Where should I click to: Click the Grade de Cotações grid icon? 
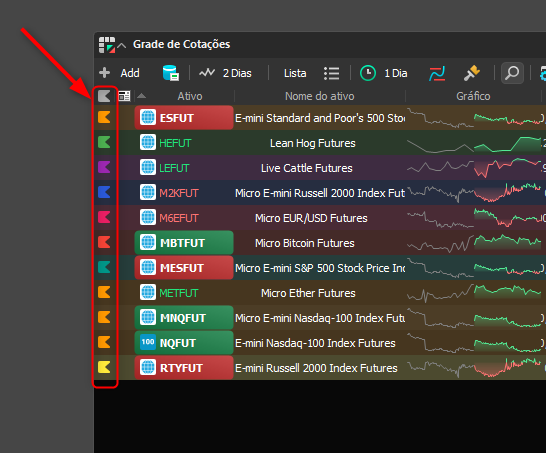[107, 45]
